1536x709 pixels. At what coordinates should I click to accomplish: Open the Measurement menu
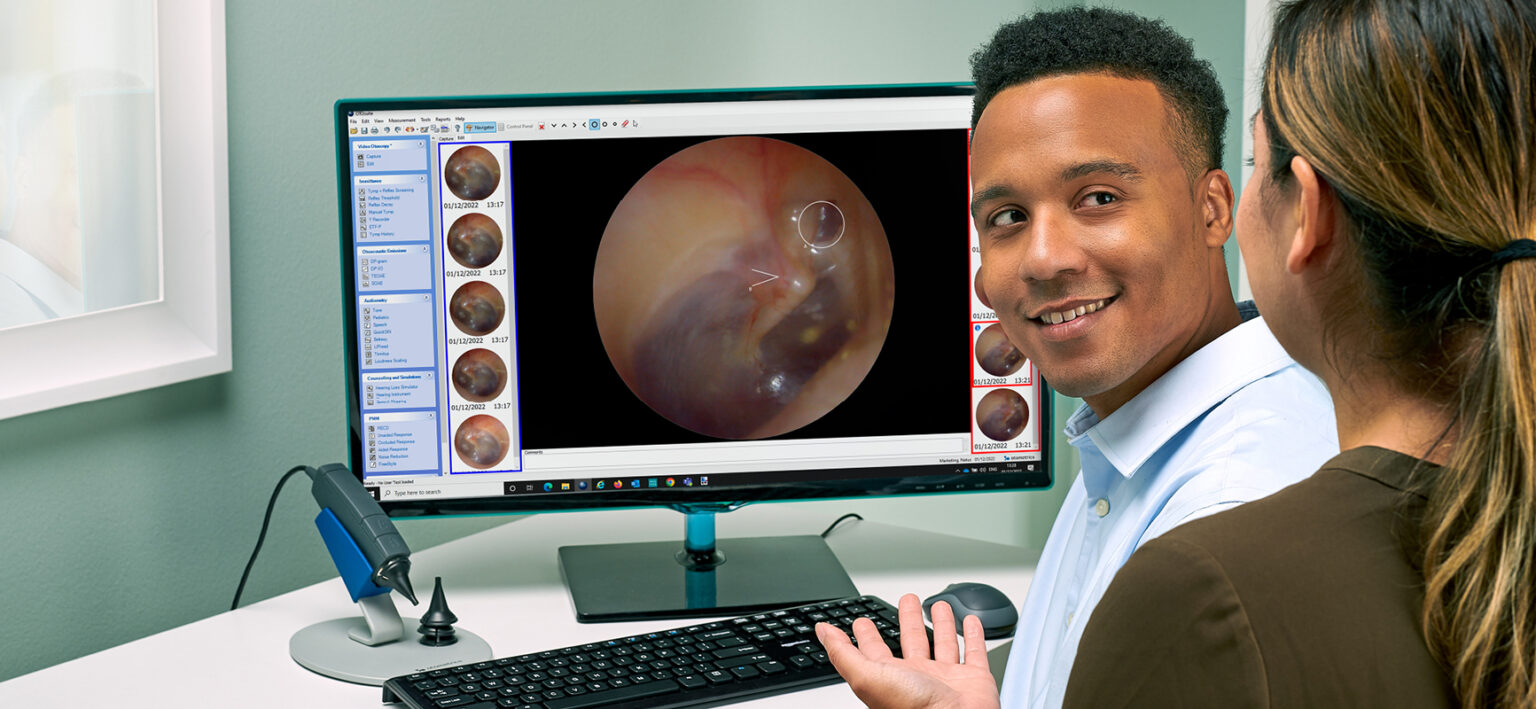pyautogui.click(x=402, y=120)
